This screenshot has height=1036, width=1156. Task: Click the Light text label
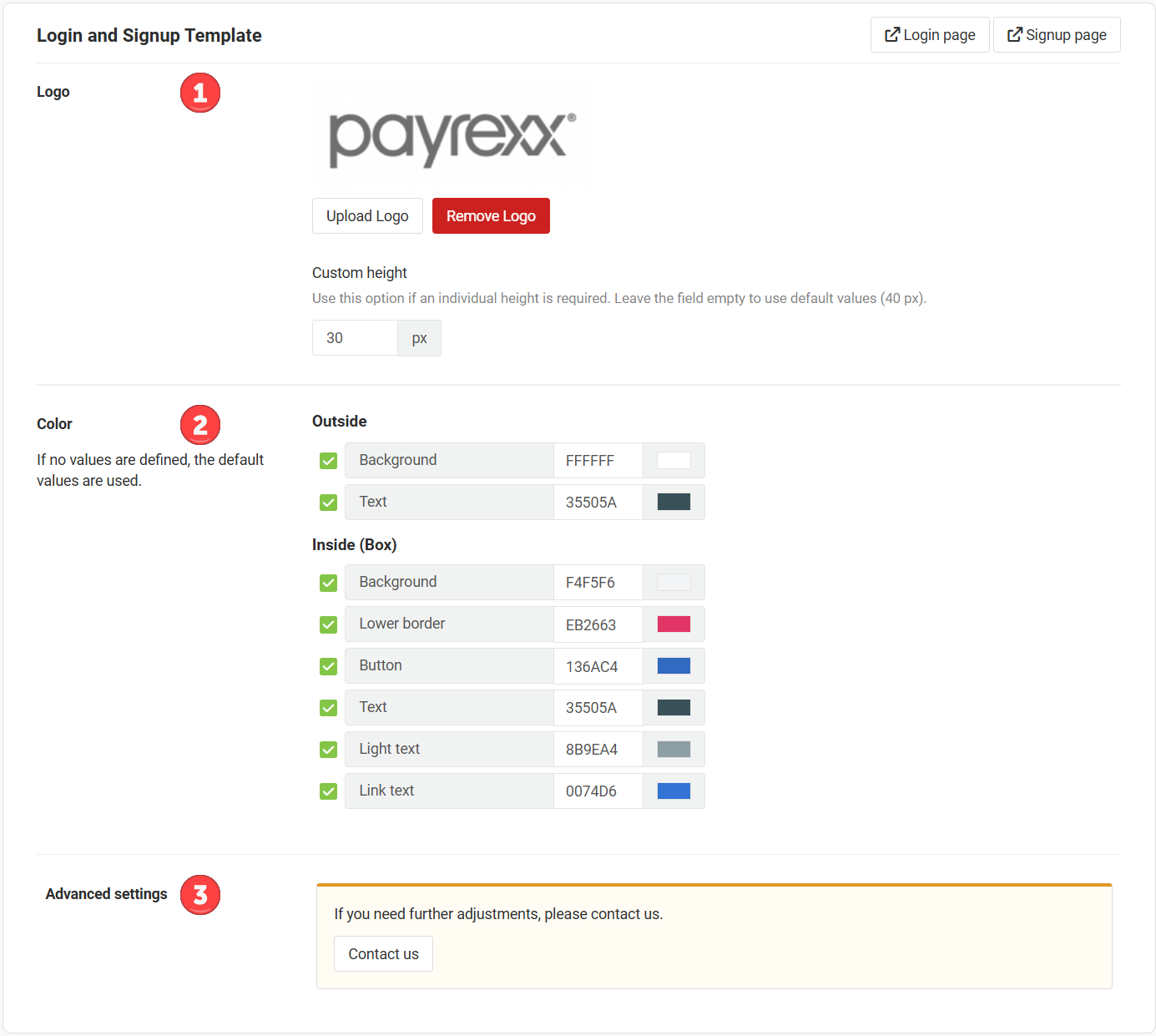click(x=390, y=749)
